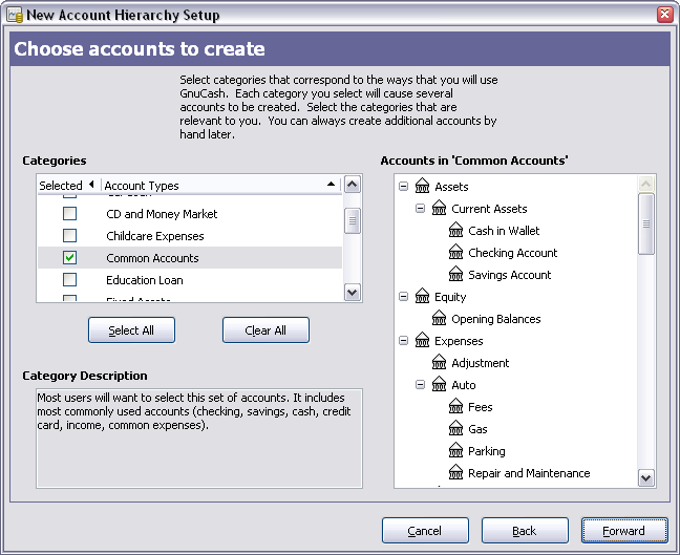The image size is (680, 555).
Task: Select Parking in accounts tree
Action: 487,451
